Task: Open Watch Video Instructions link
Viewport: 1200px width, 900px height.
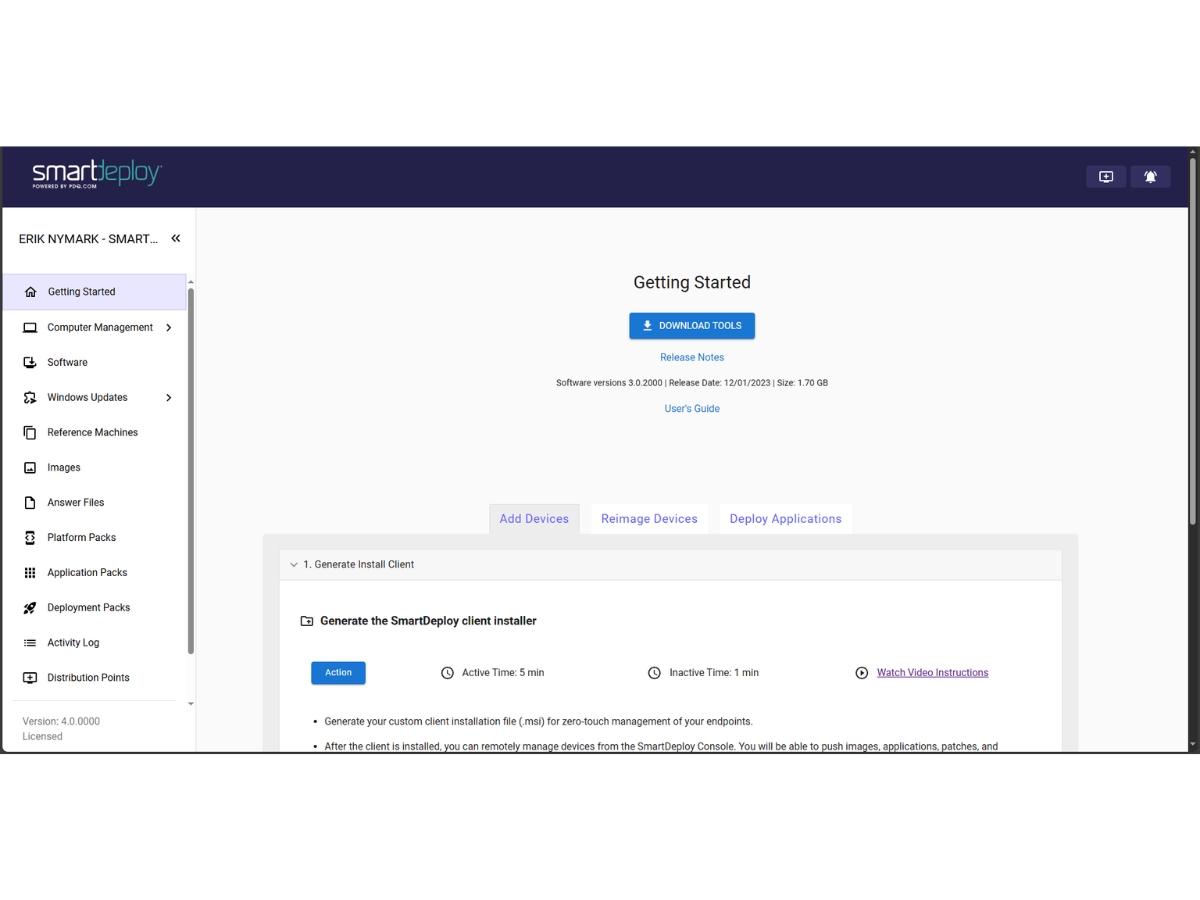Action: pyautogui.click(x=932, y=673)
